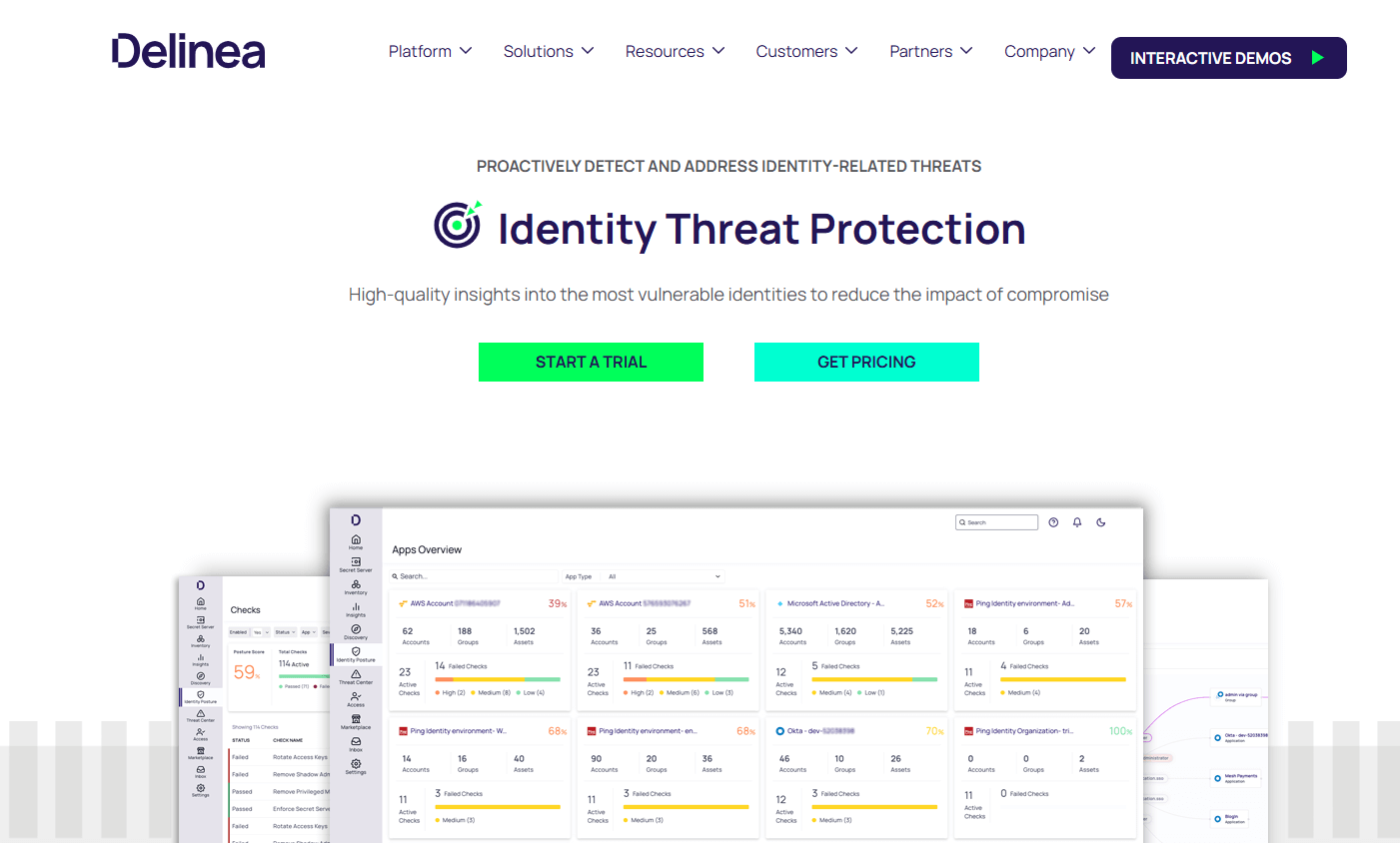Open the Inbox envelope icon

point(356,740)
